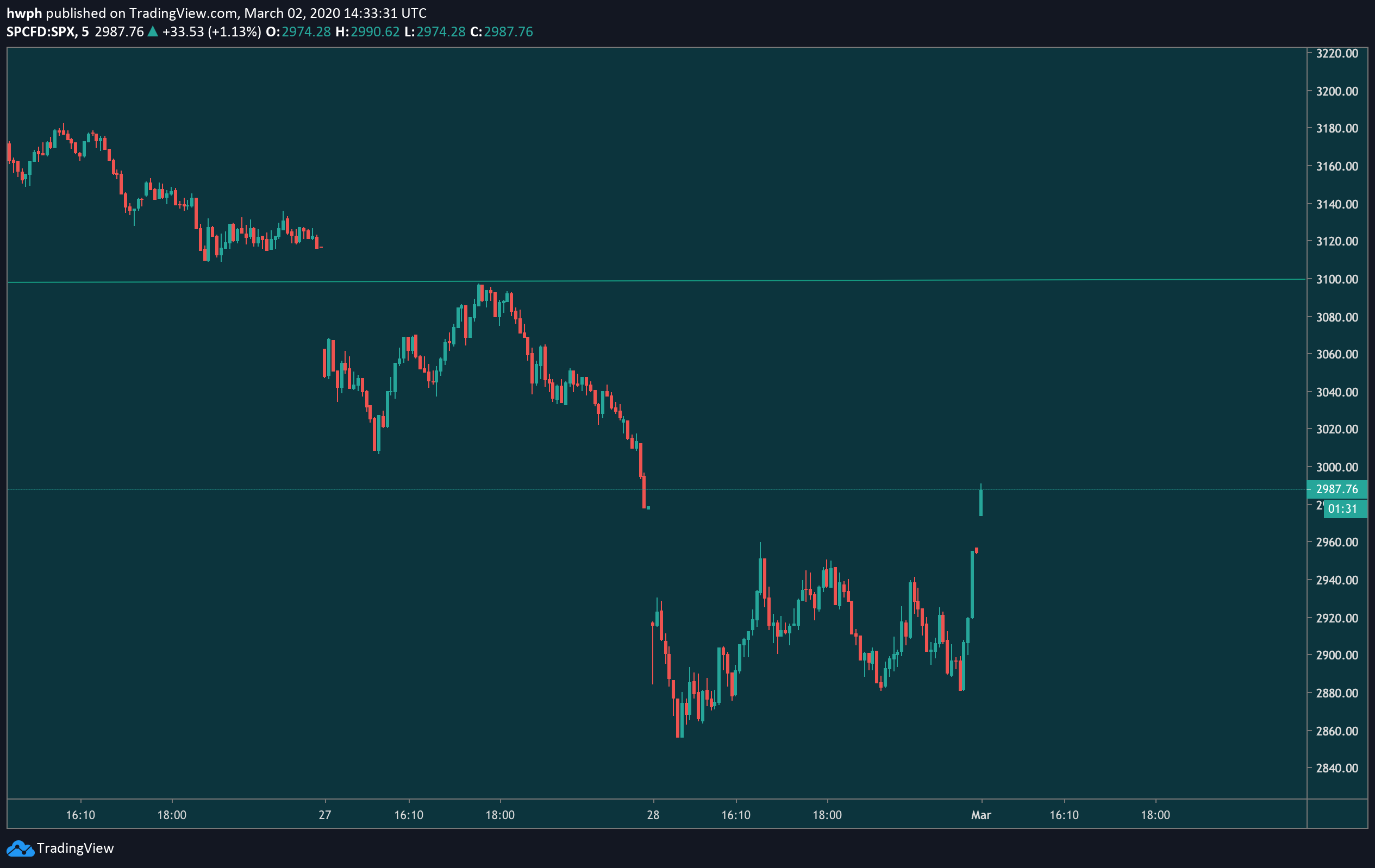Click the green up-triangle change indicator
1375x868 pixels.
click(x=153, y=32)
